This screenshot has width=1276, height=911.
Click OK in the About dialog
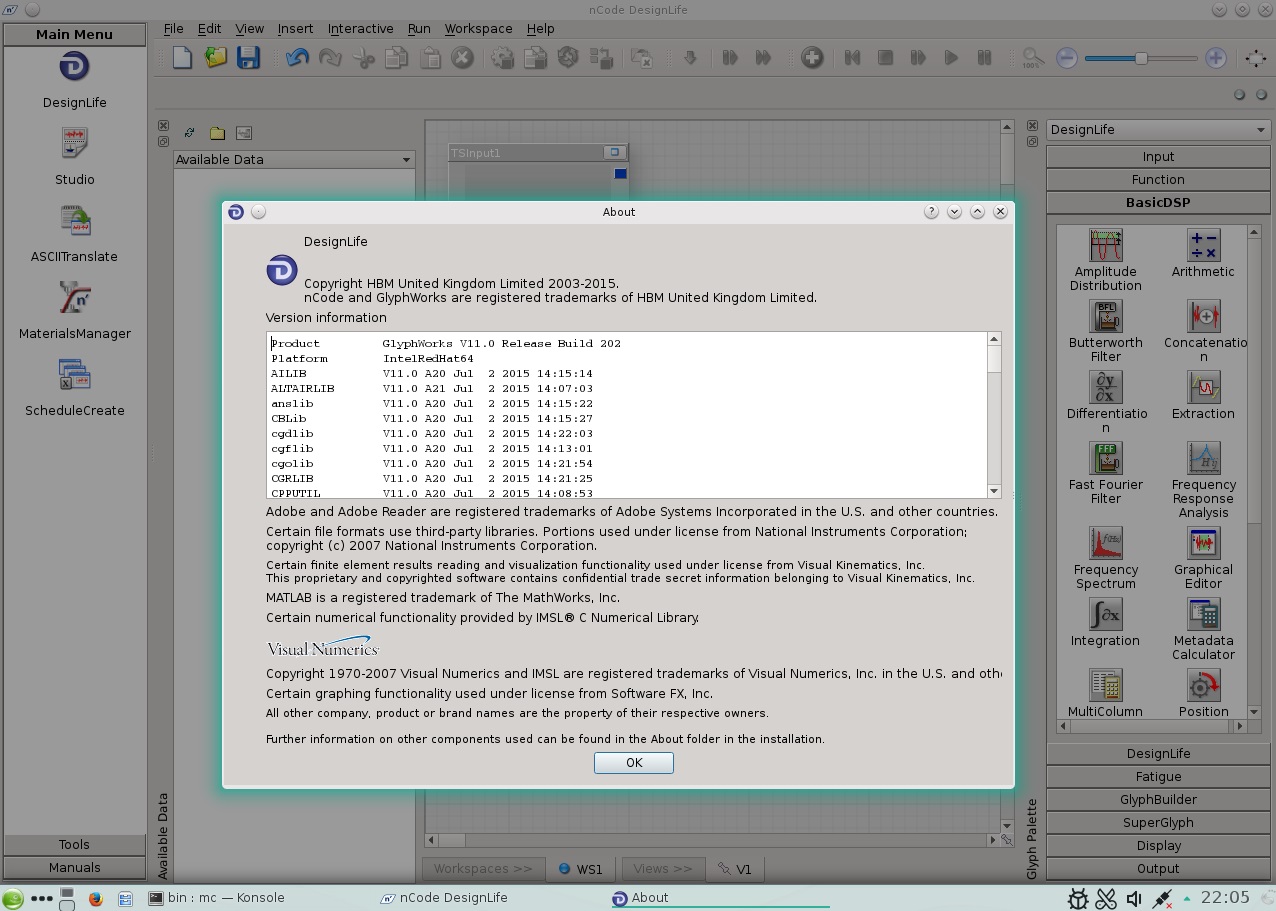(x=633, y=763)
